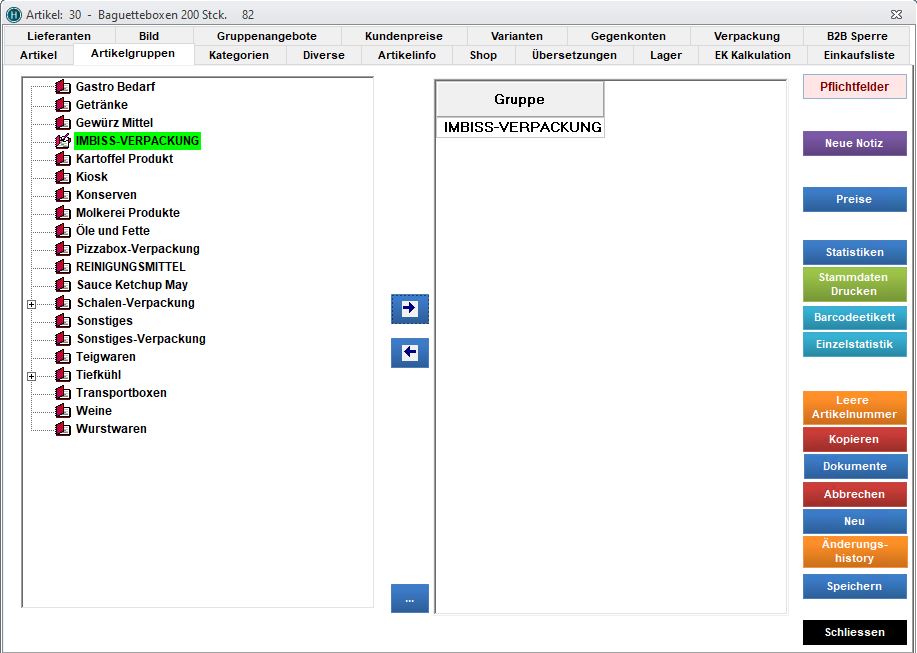Click the book icon beside Pizzabox-Verpackung
This screenshot has width=917, height=653.
pos(63,249)
